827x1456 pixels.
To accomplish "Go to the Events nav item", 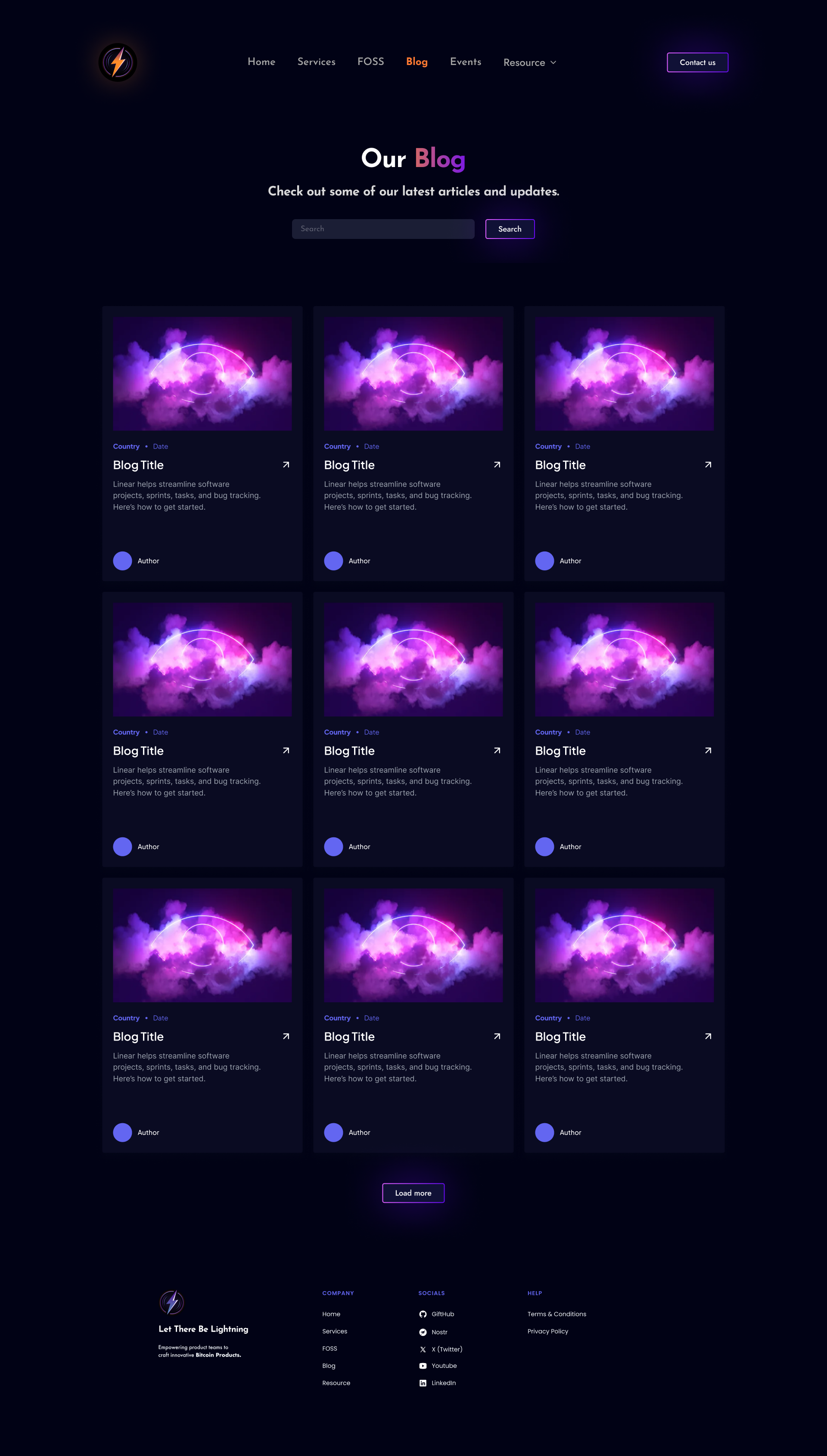I will click(x=466, y=62).
